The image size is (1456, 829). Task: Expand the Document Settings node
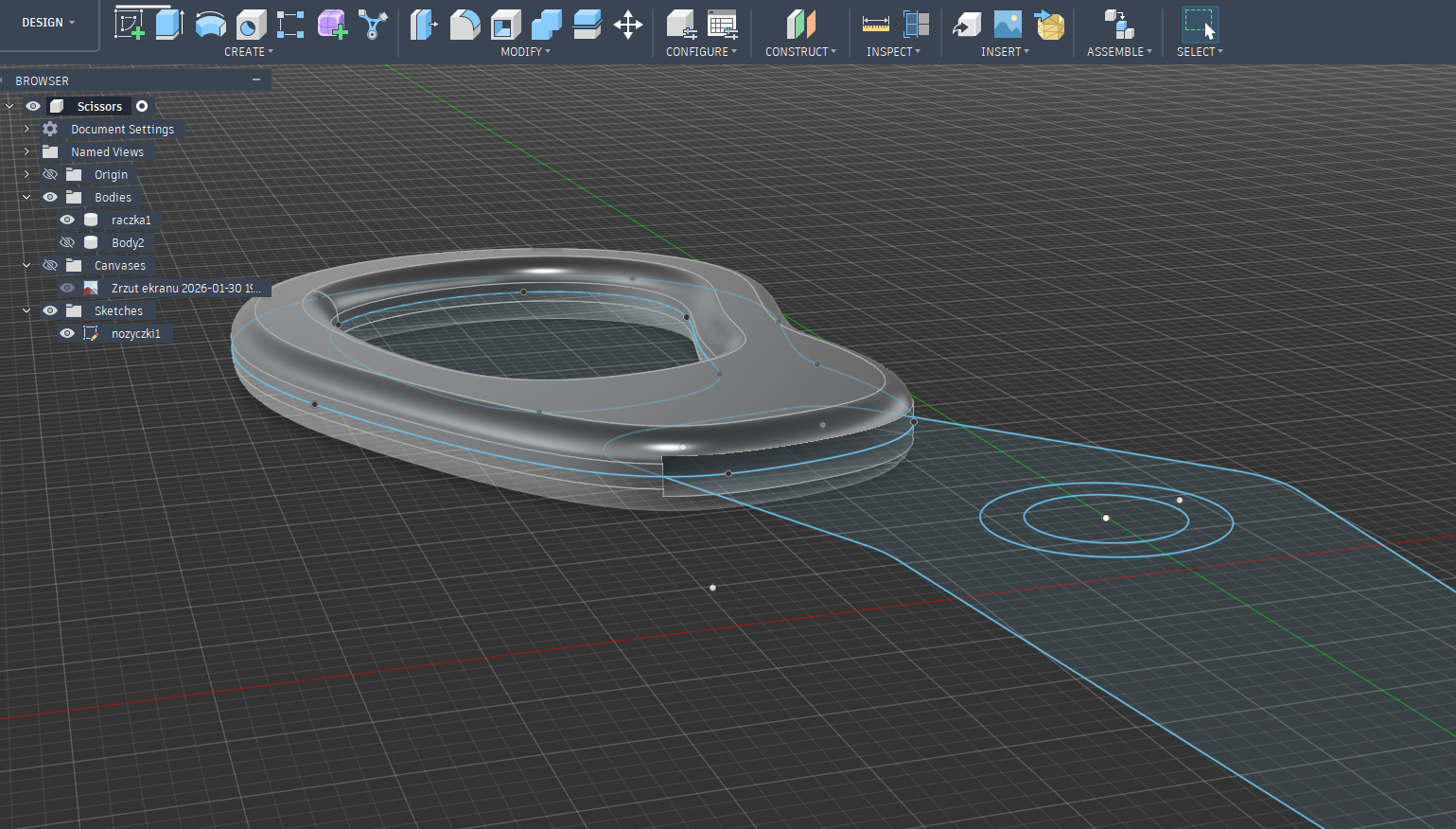(x=26, y=129)
